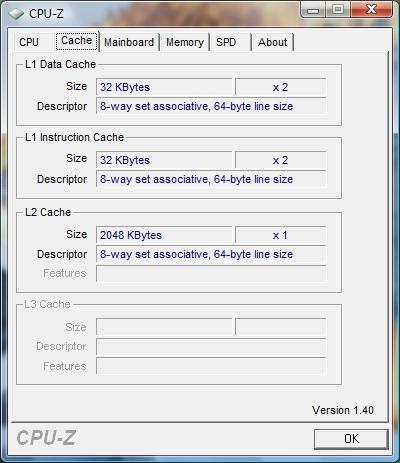This screenshot has width=400, height=463.
Task: Click the OK button
Action: tap(351, 439)
